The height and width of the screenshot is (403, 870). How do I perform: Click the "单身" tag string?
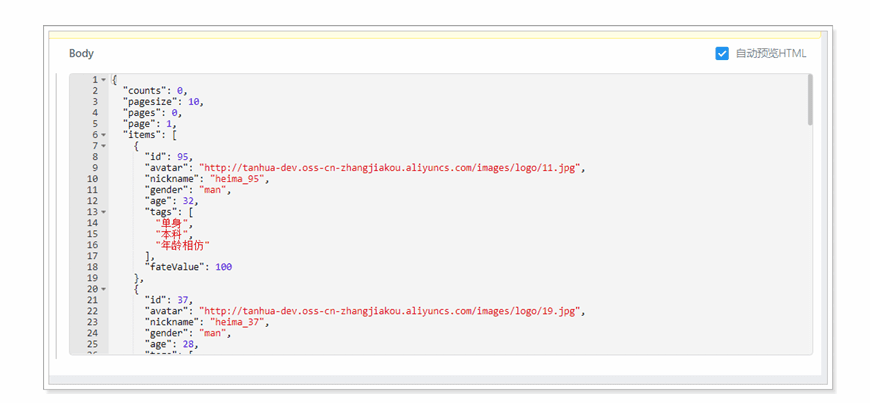click(x=172, y=222)
